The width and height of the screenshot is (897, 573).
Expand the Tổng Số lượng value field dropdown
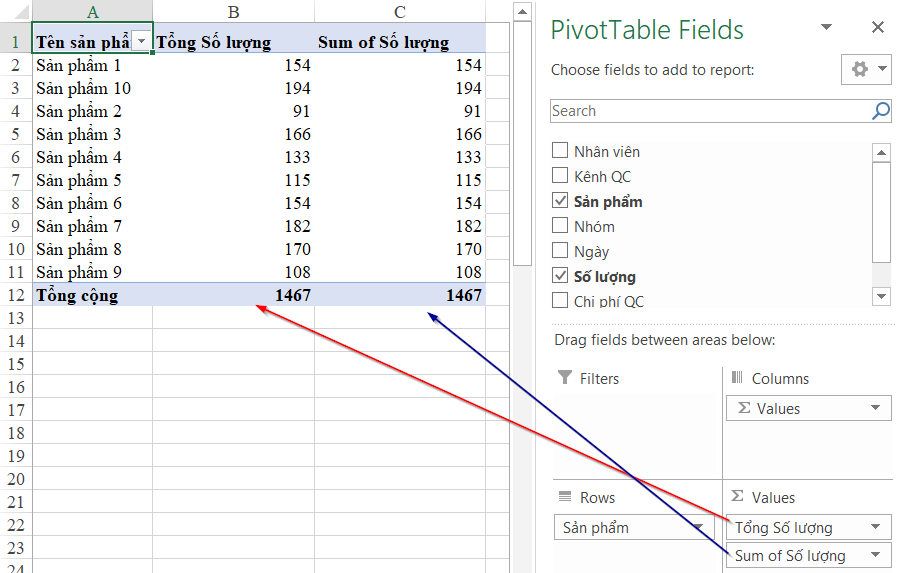point(876,527)
